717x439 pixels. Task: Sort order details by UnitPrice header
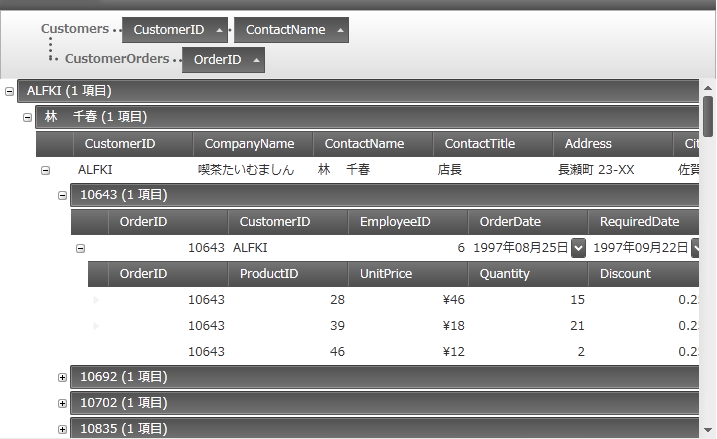386,274
